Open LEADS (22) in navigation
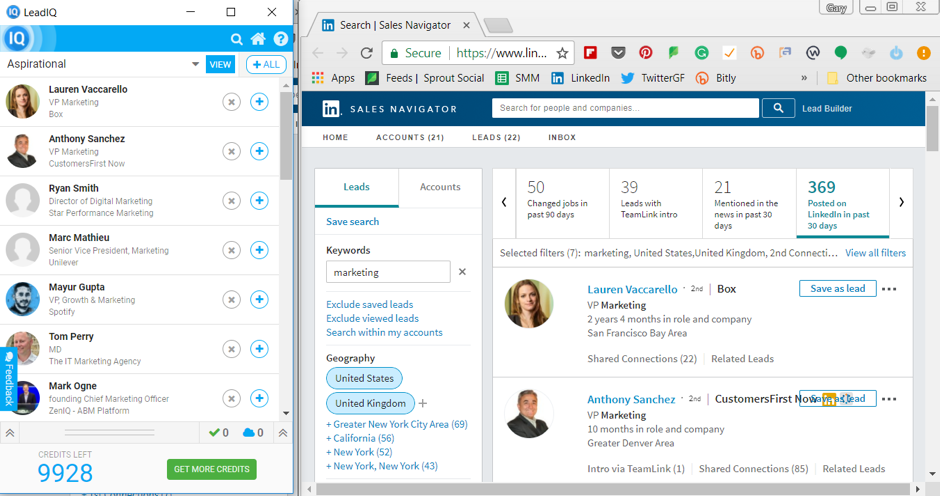940x496 pixels. pyautogui.click(x=496, y=137)
